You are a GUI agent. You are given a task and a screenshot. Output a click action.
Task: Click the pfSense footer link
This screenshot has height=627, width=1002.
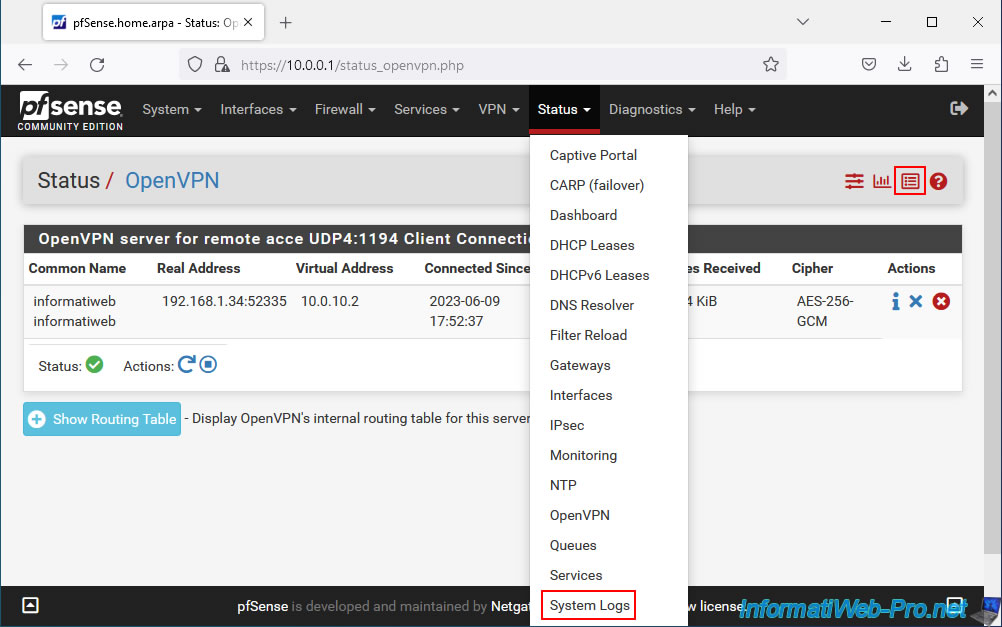tap(263, 606)
